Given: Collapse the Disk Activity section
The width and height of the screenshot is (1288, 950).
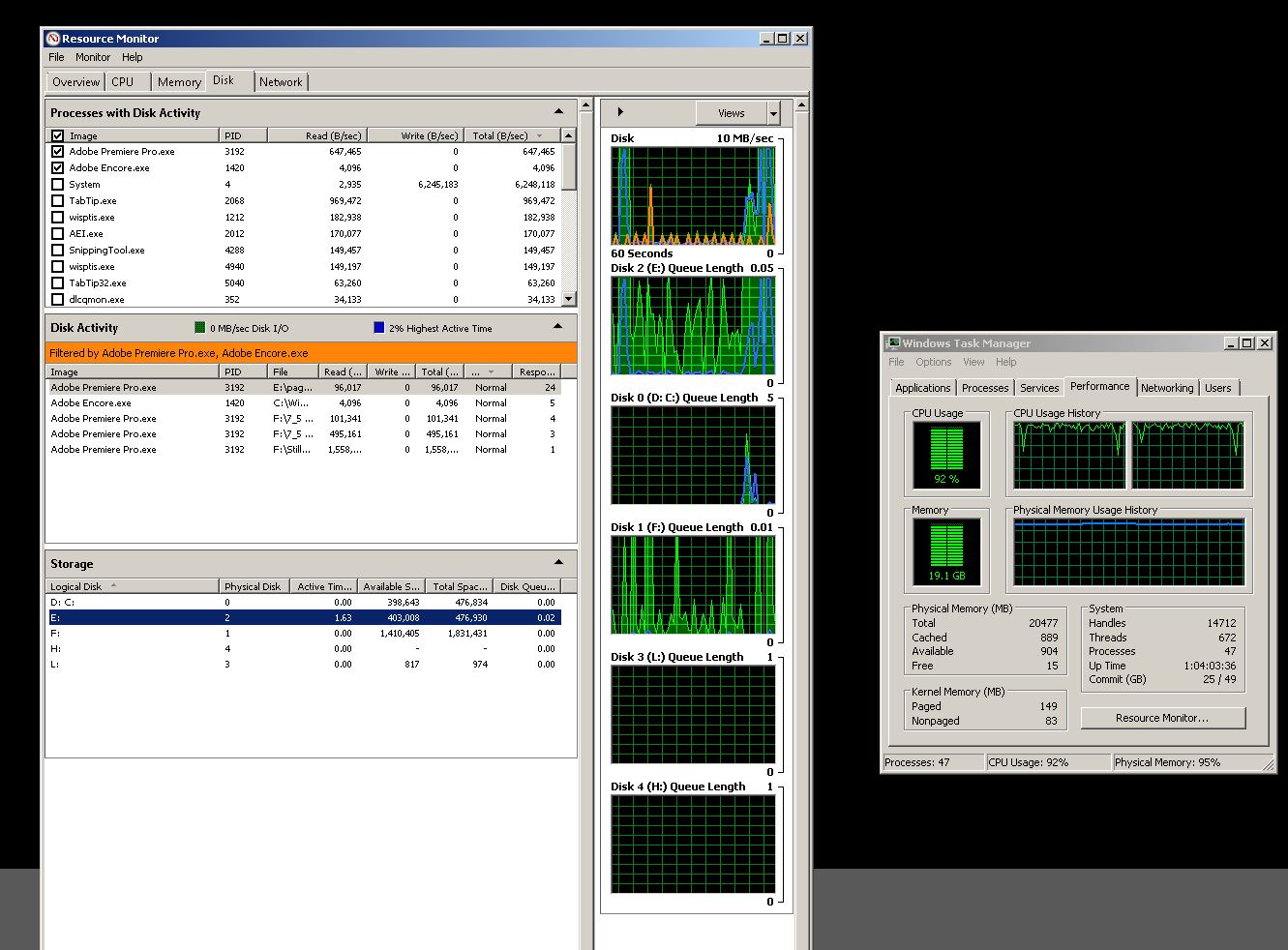Looking at the screenshot, I should pyautogui.click(x=558, y=327).
